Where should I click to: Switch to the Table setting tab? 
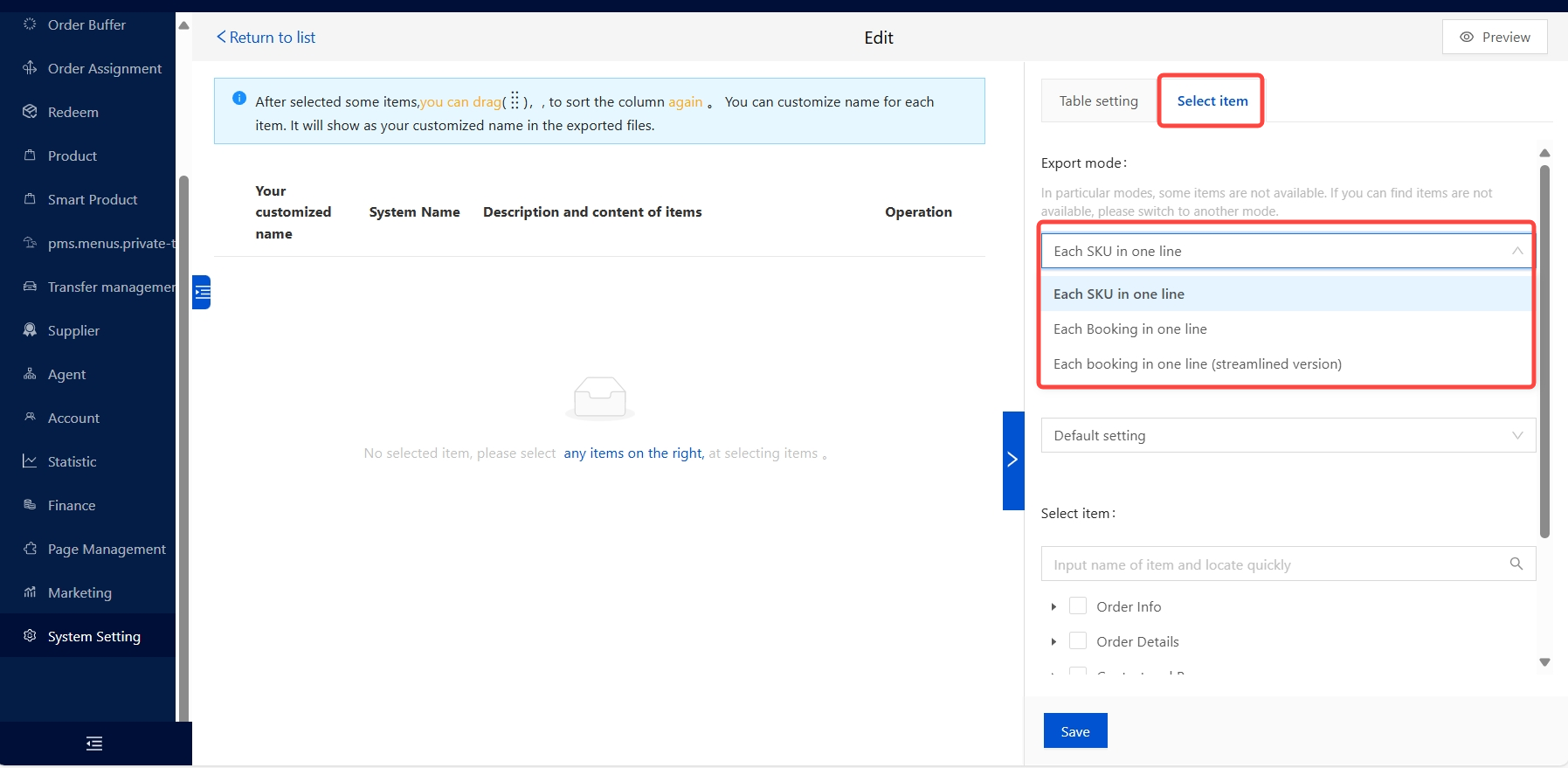1098,101
